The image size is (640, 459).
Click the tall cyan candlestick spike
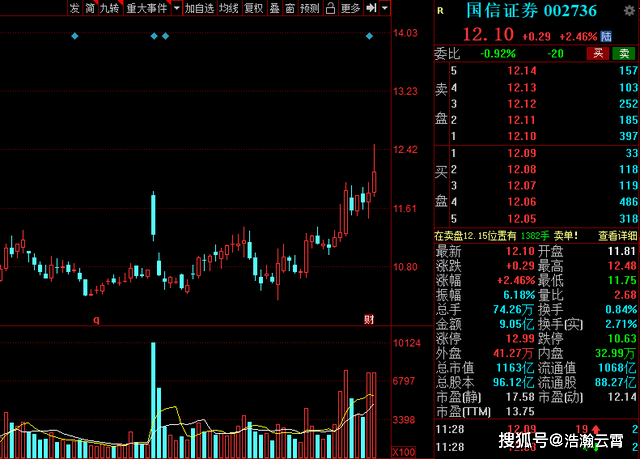tap(153, 216)
